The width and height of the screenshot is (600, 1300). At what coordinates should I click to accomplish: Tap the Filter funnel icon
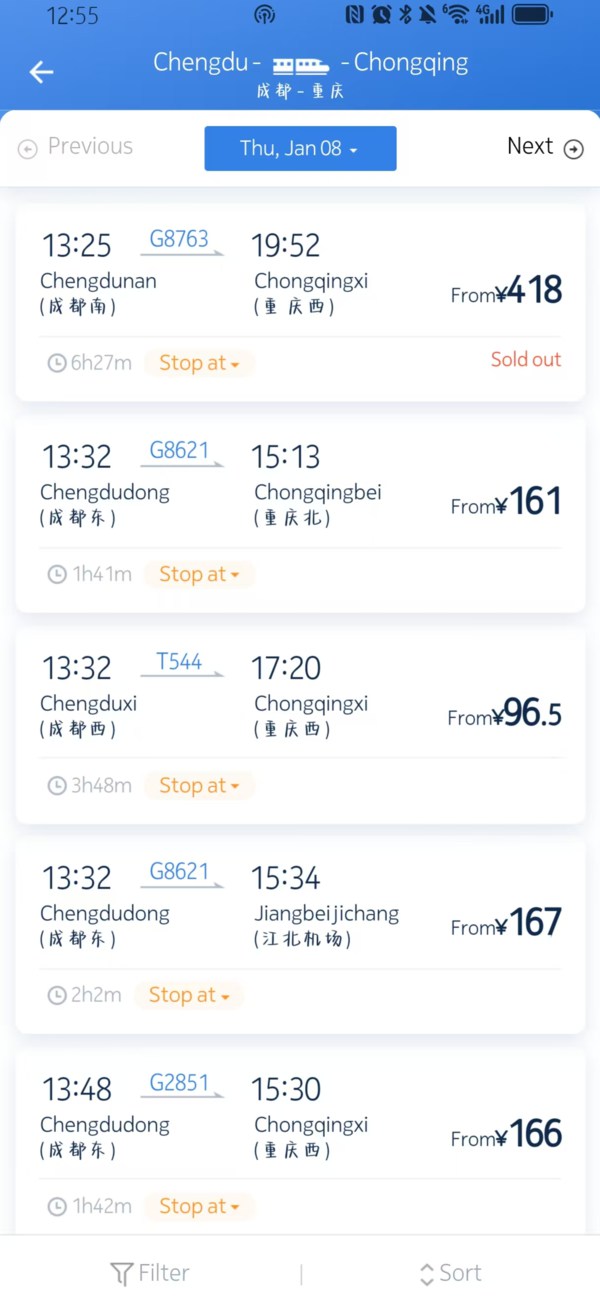click(121, 1273)
